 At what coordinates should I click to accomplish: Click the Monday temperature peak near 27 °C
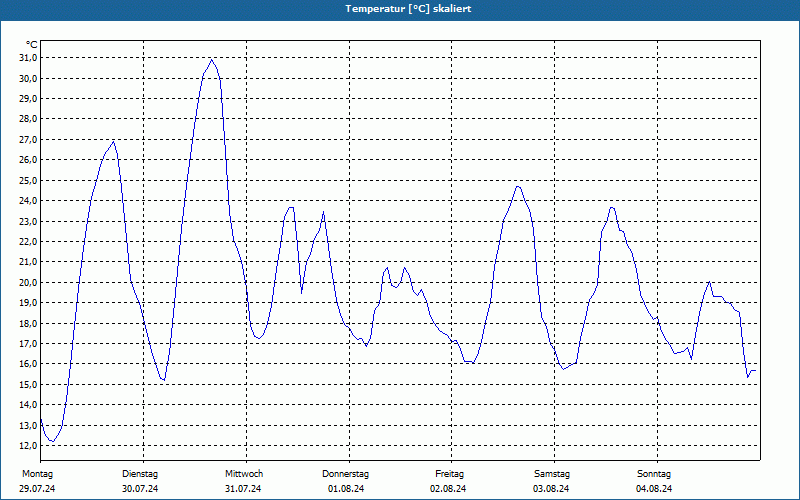(x=113, y=142)
